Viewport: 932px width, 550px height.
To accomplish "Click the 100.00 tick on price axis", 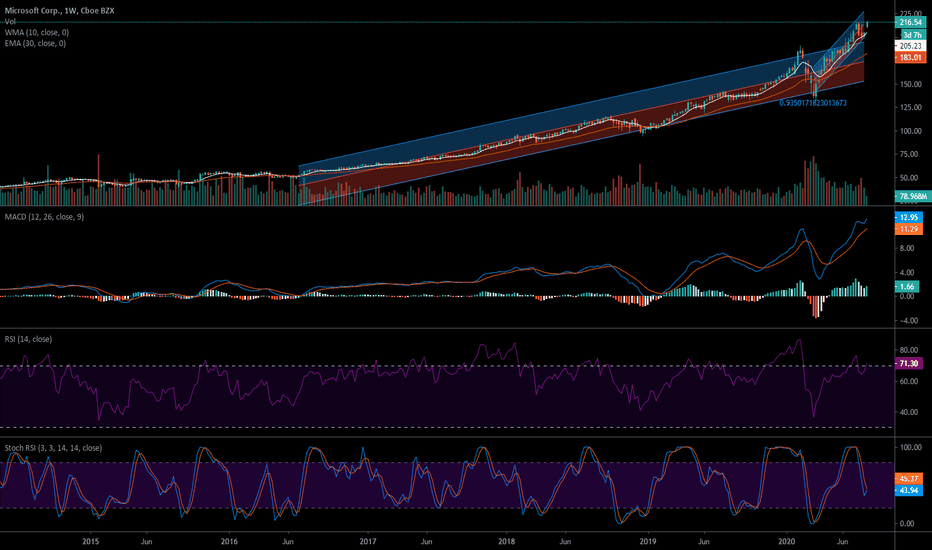I will pos(911,131).
